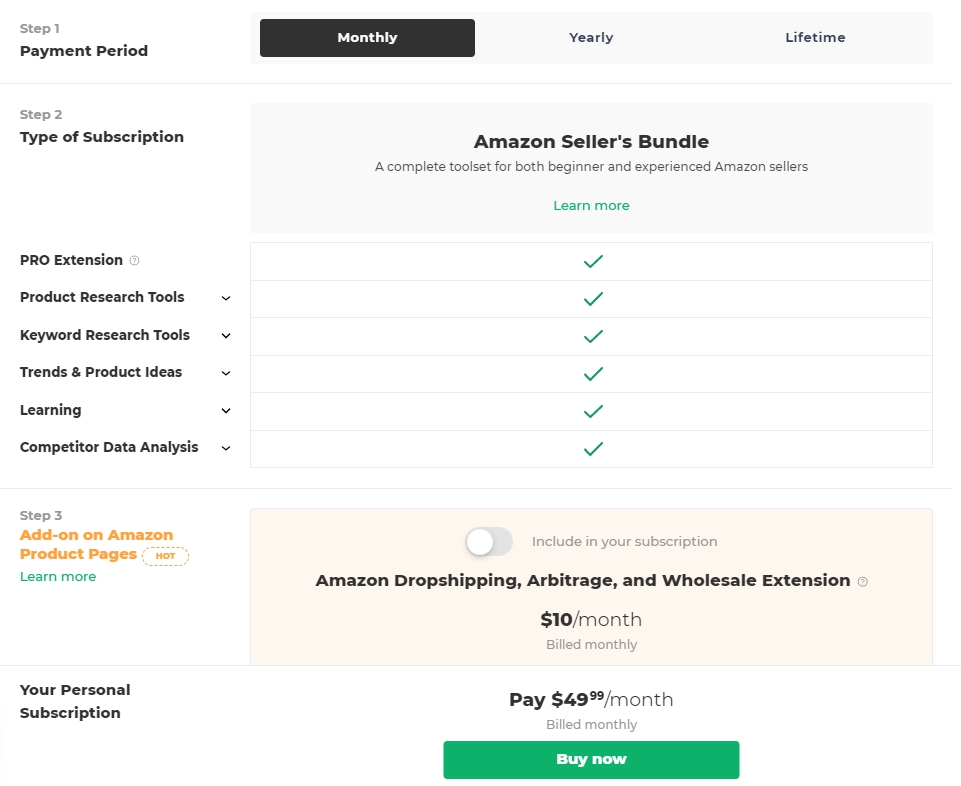Expand the Competitor Data Analysis section
Viewport: 961px width, 786px height.
pos(225,448)
